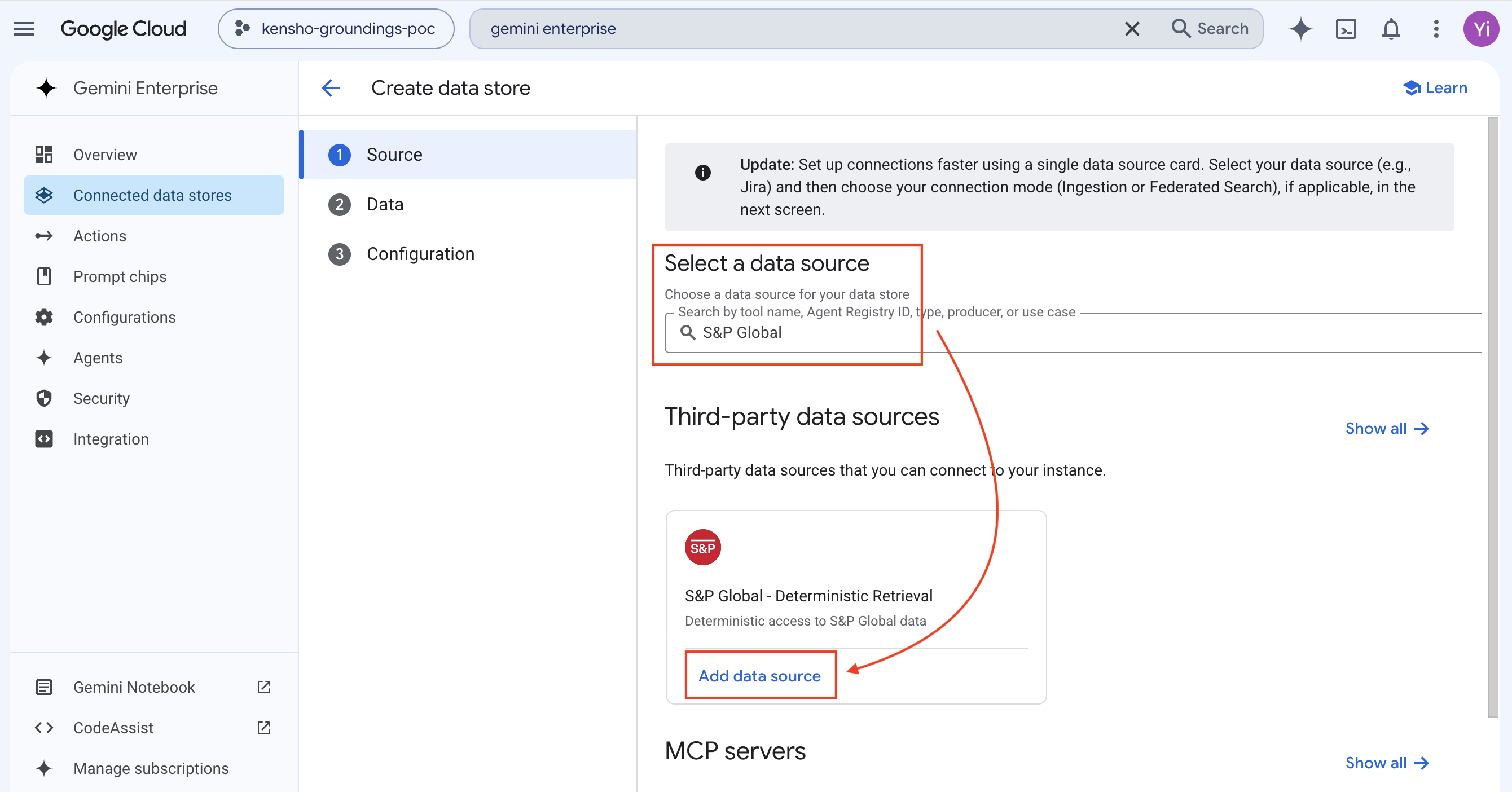
Task: Open the Yi account avatar
Action: click(x=1480, y=28)
